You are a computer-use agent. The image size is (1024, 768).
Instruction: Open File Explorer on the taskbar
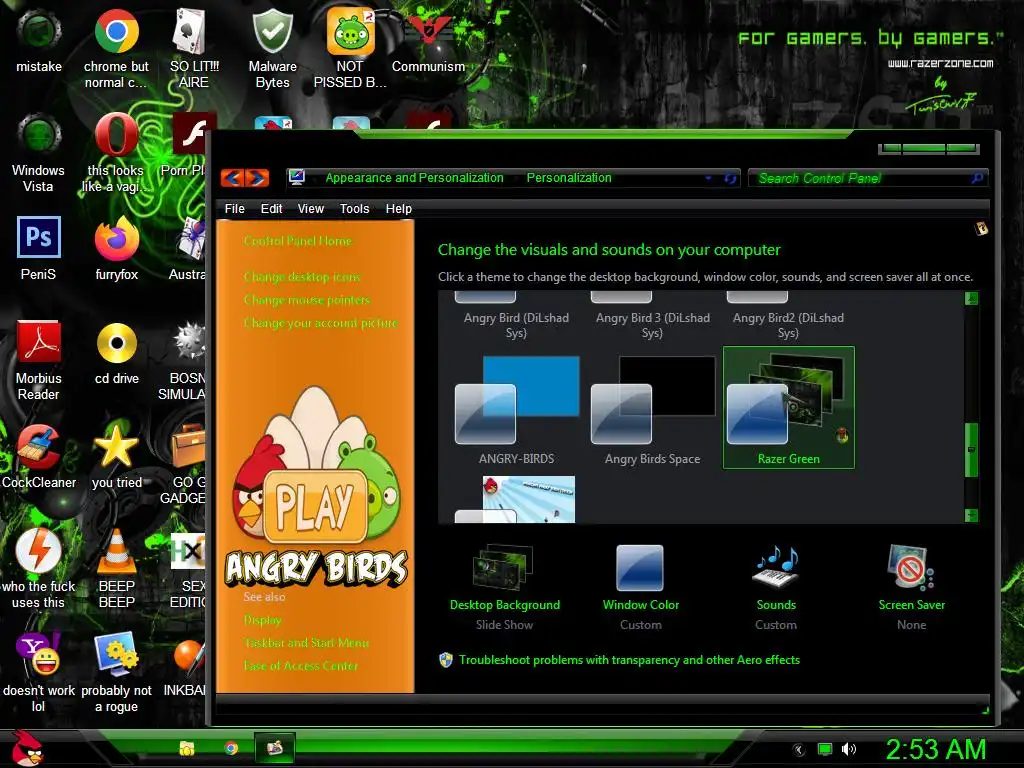(x=187, y=748)
